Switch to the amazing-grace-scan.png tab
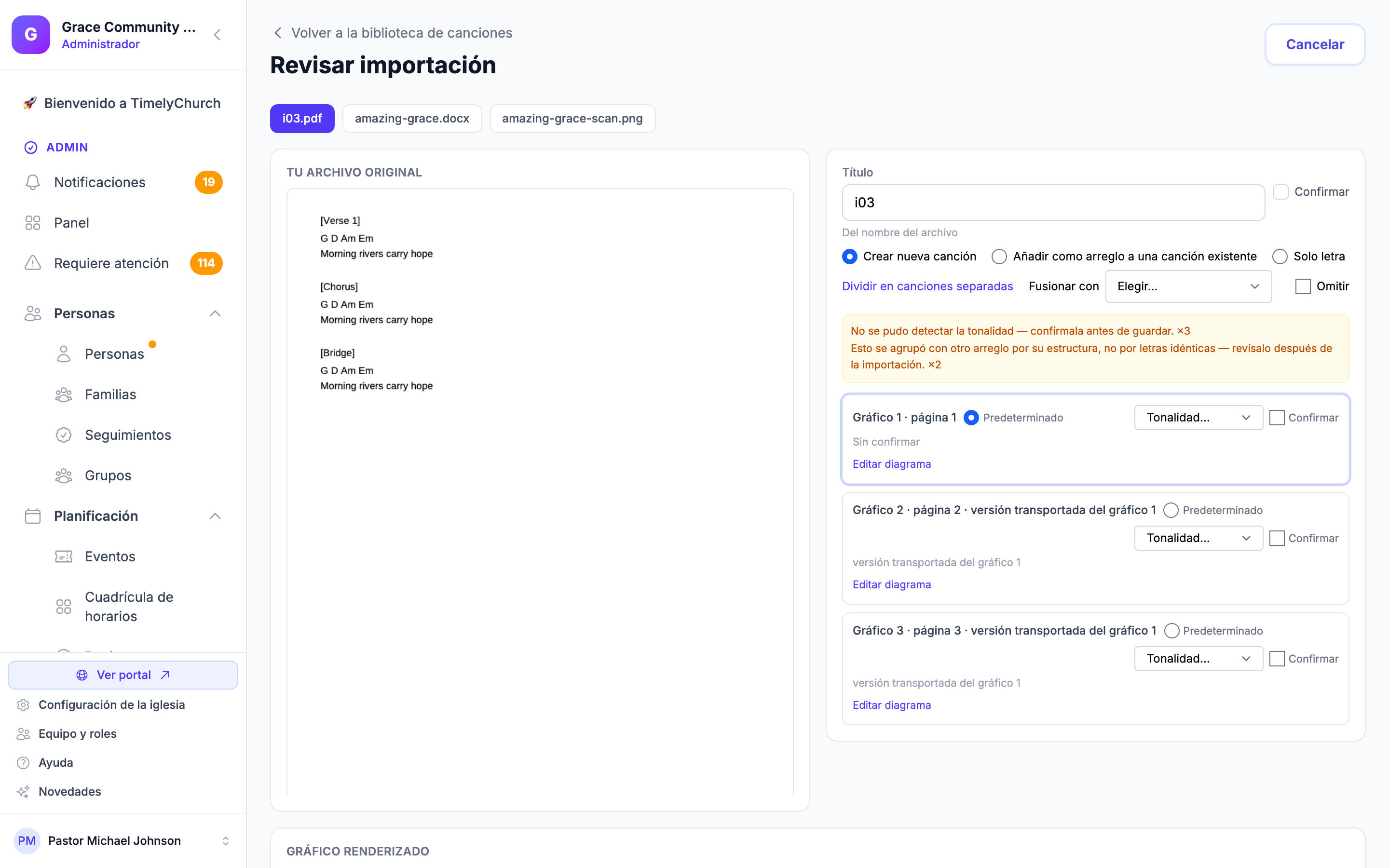This screenshot has height=868, width=1389. pyautogui.click(x=572, y=119)
